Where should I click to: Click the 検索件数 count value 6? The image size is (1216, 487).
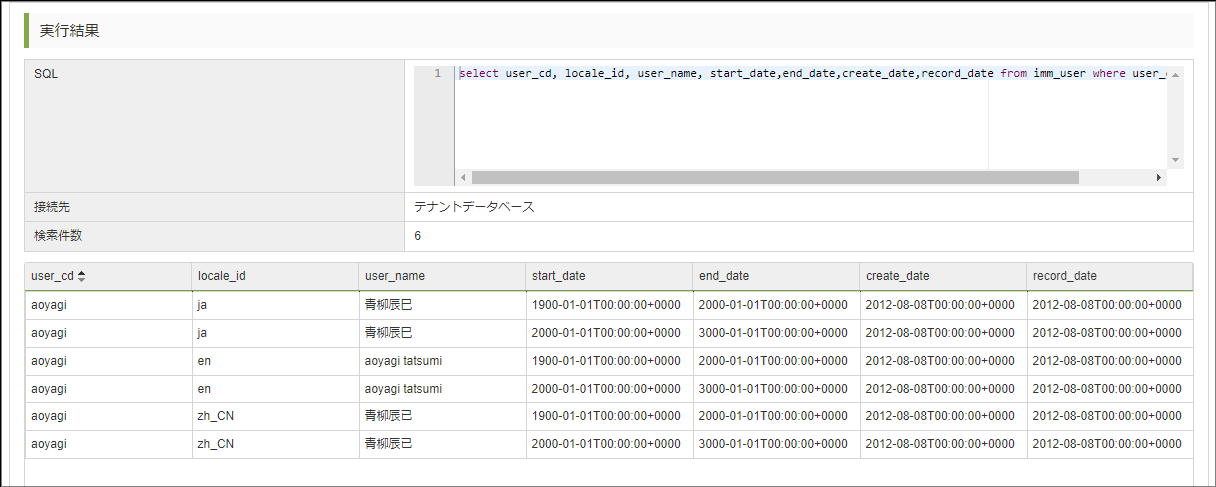pos(418,236)
